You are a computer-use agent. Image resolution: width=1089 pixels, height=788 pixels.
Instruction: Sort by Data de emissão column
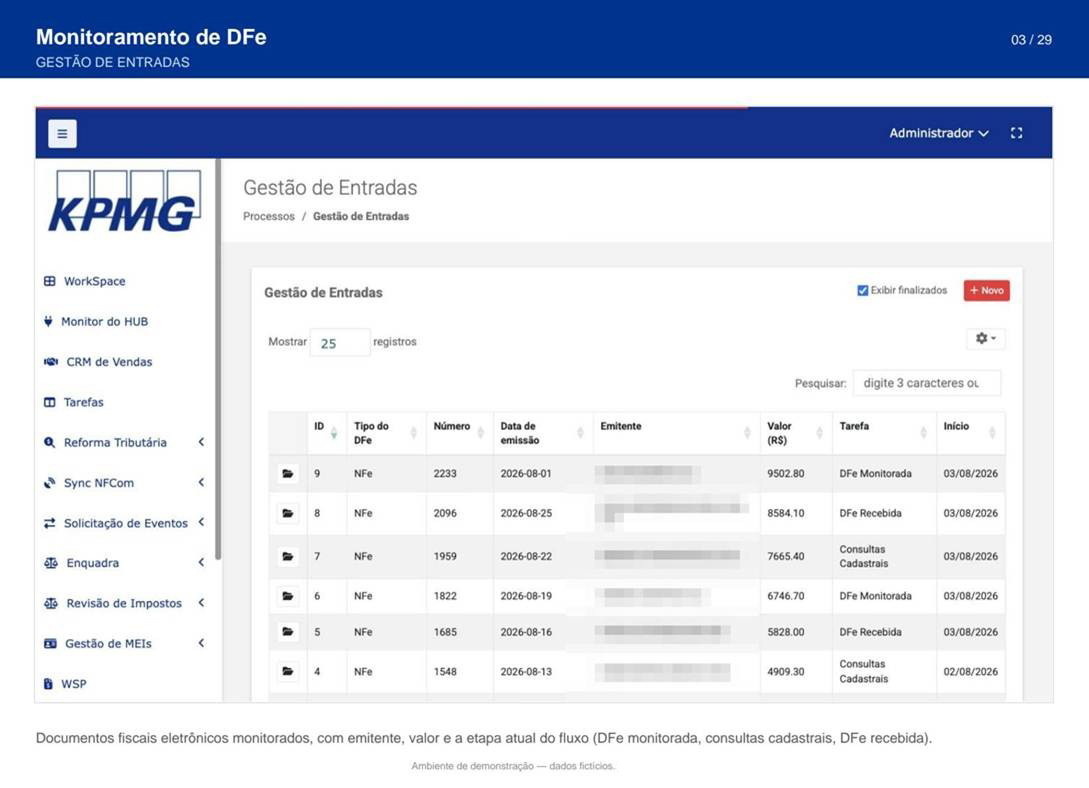(543, 433)
